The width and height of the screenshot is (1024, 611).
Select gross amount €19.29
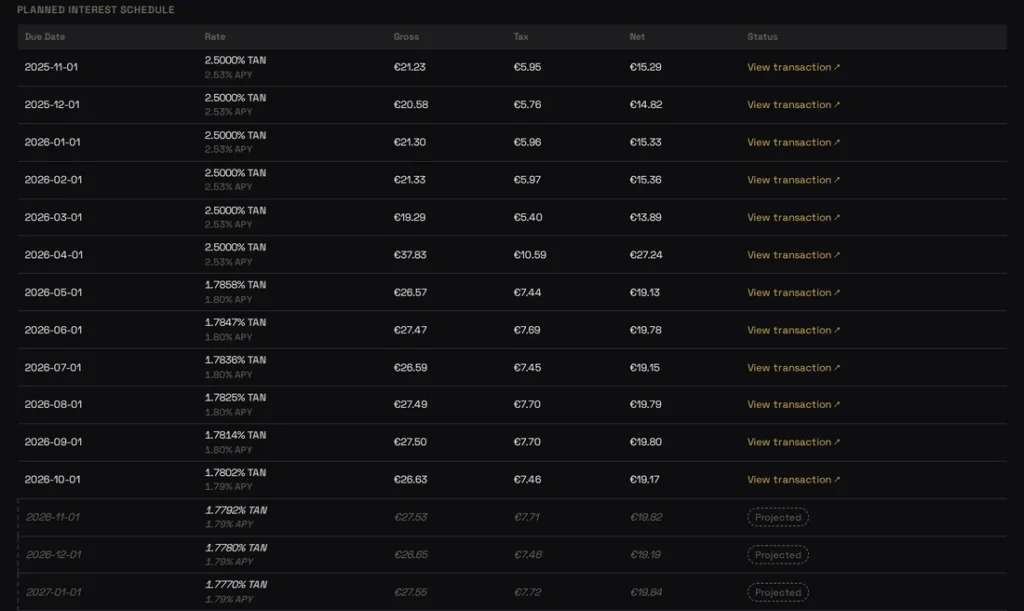[409, 217]
